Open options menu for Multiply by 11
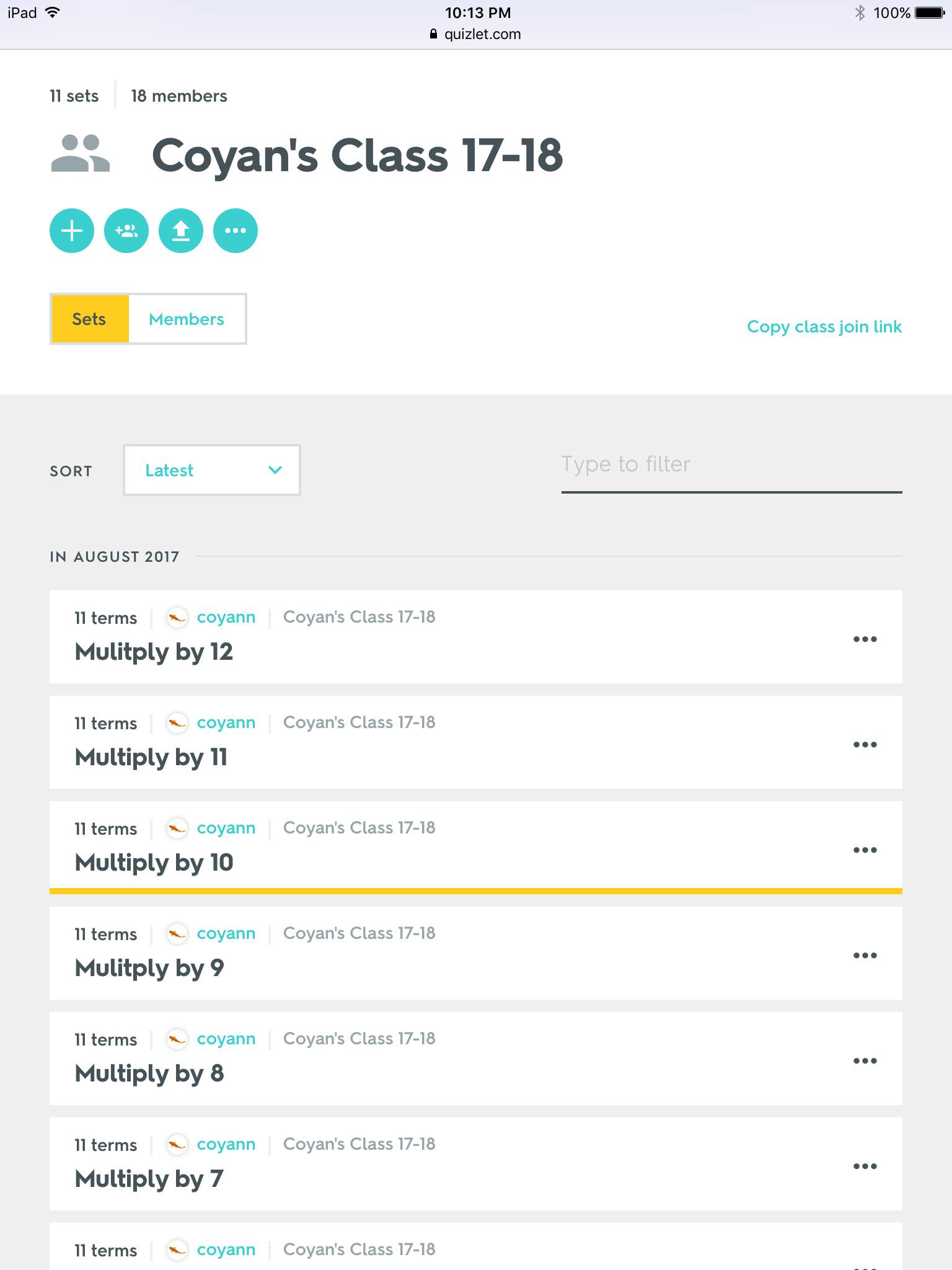Screen dimensions: 952x1270 [x=865, y=745]
